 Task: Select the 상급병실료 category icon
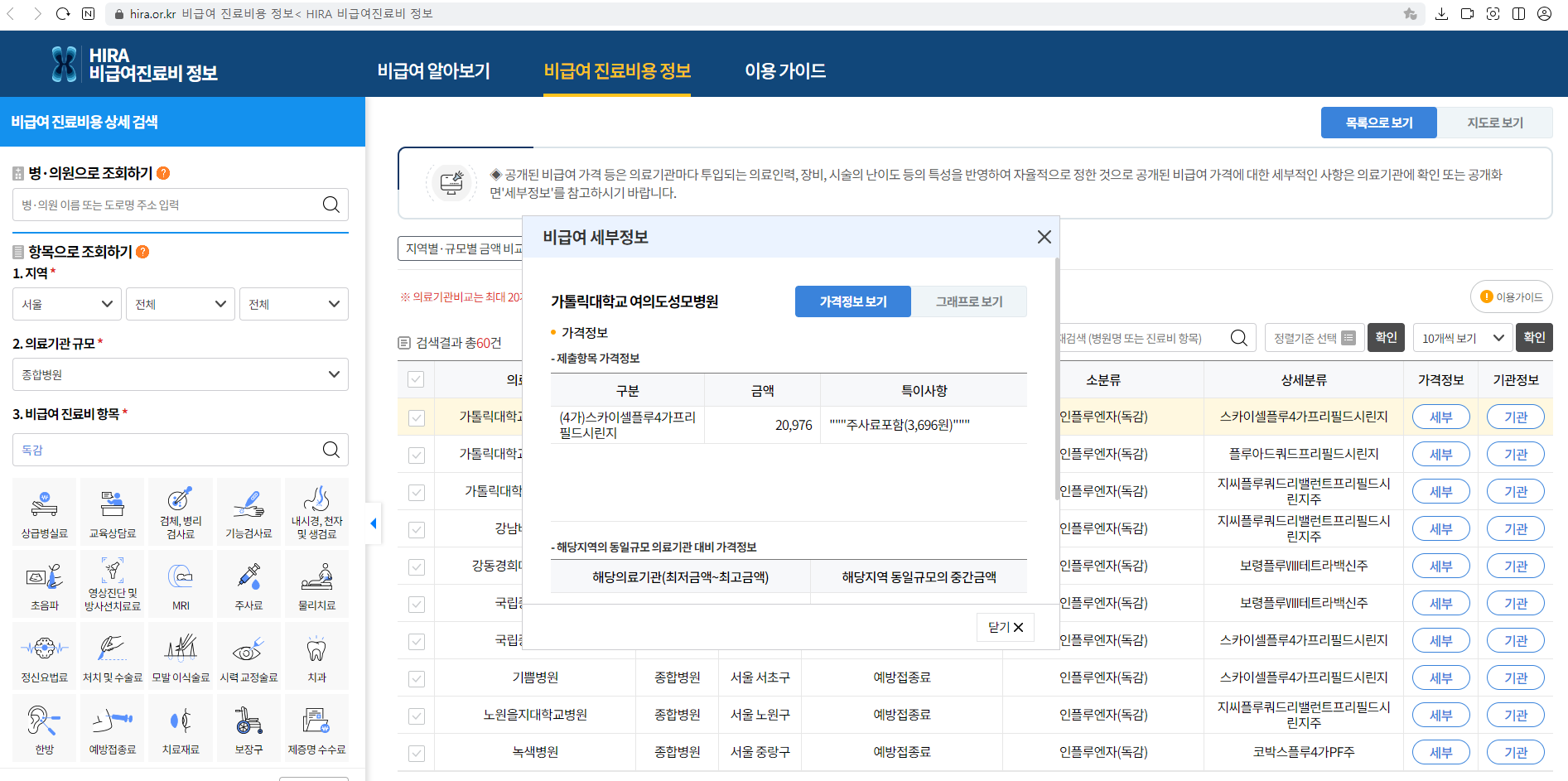45,512
